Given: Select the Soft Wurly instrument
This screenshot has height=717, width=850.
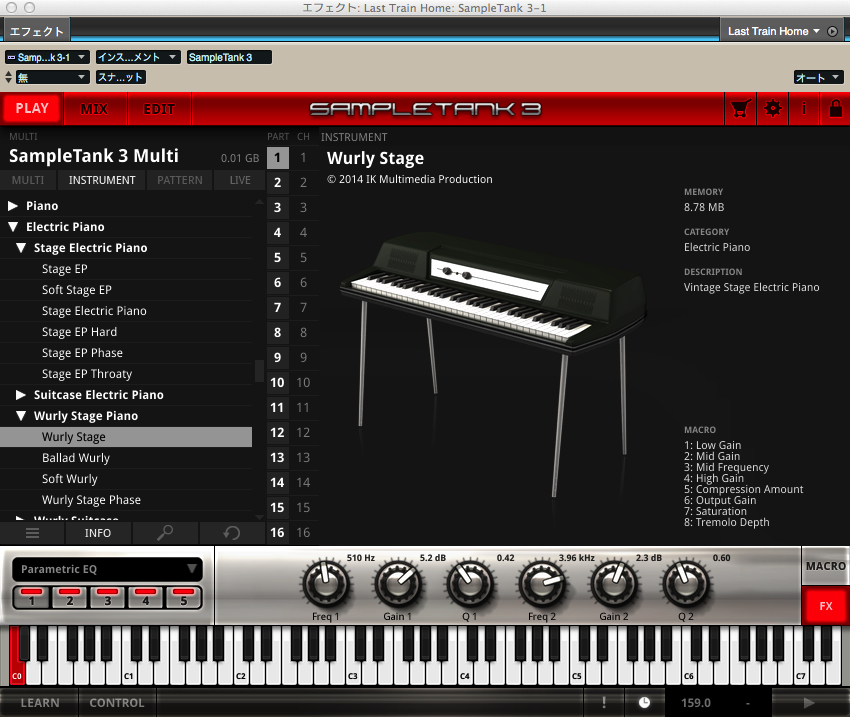Looking at the screenshot, I should click(126, 479).
